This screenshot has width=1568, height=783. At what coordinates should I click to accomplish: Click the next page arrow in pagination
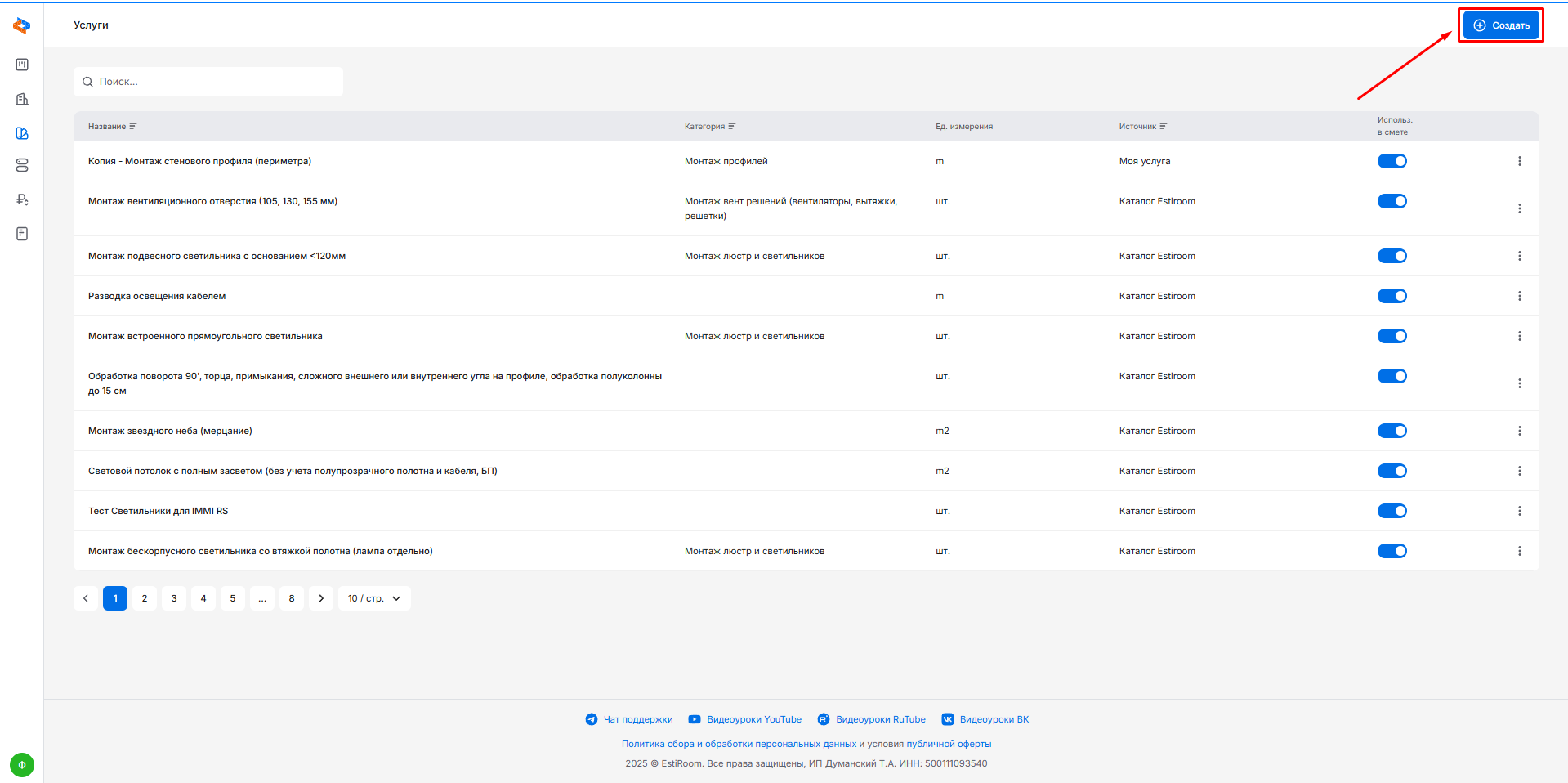click(x=321, y=598)
